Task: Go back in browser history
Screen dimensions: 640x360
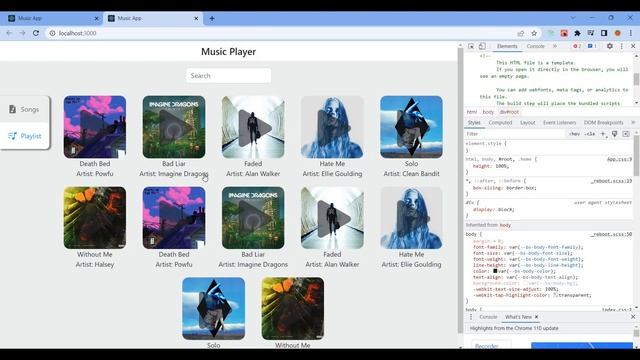Action: [9, 33]
